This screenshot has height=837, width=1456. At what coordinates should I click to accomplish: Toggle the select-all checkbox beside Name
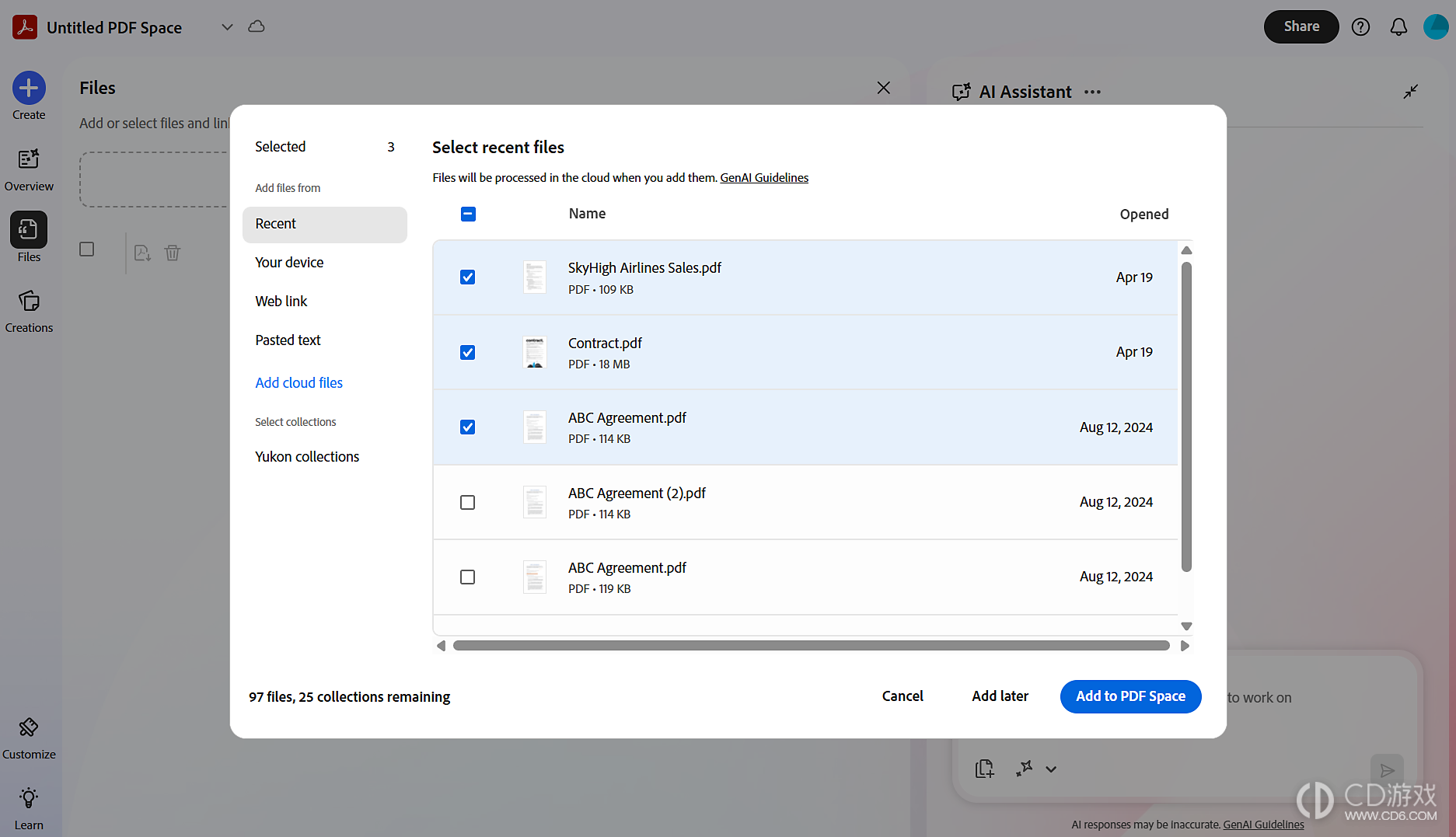[468, 214]
